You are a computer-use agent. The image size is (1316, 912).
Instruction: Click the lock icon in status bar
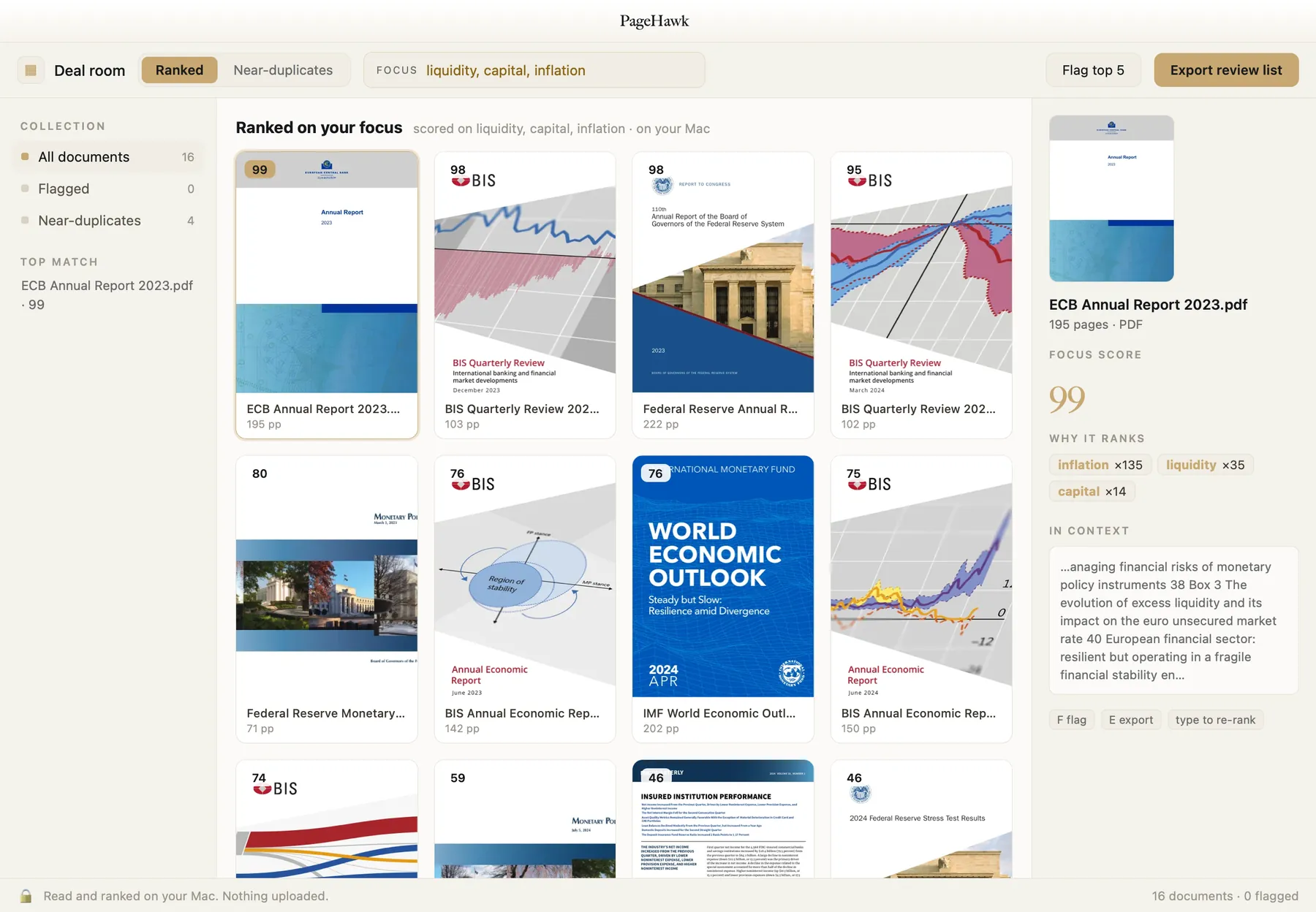[26, 896]
